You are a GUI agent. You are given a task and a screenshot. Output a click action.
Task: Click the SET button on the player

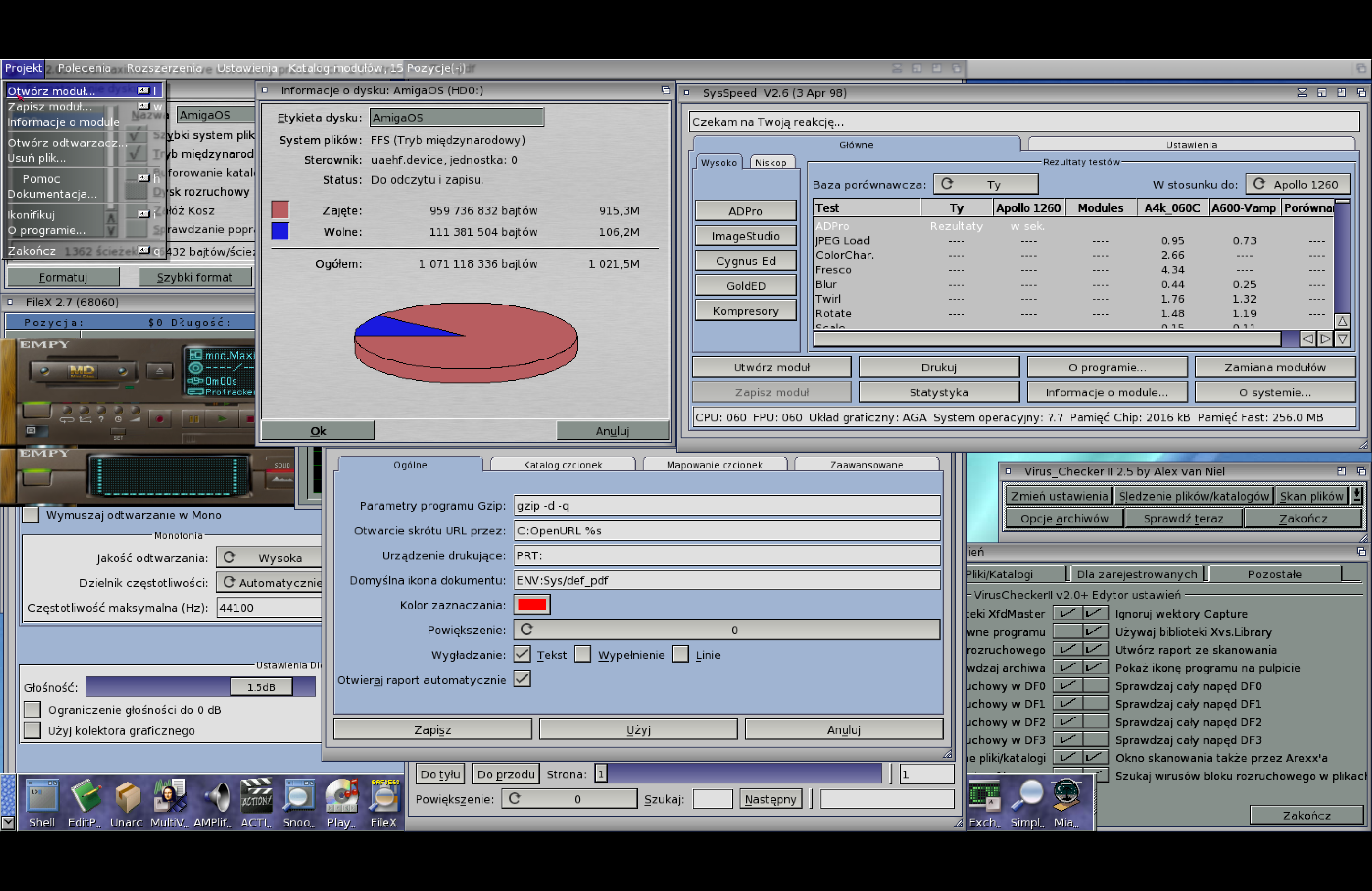click(x=118, y=431)
